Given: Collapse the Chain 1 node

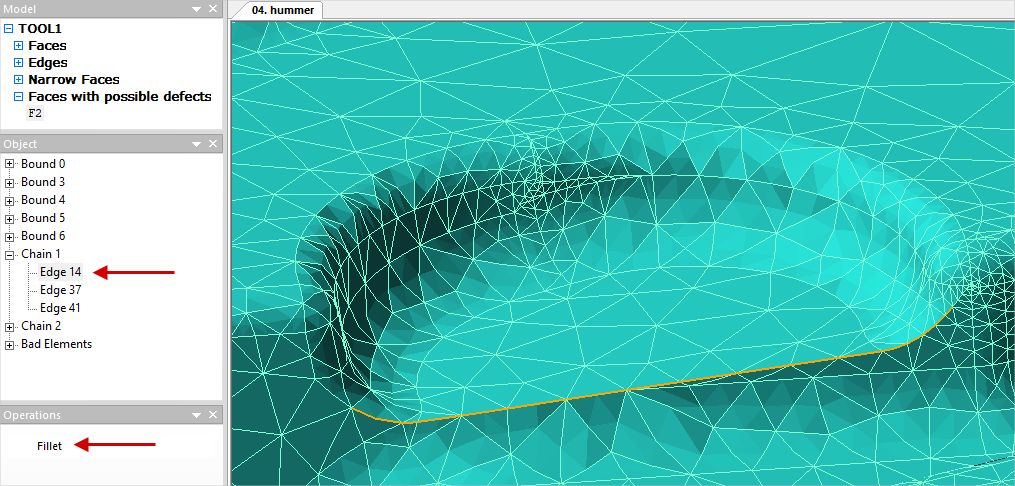Looking at the screenshot, I should point(10,254).
